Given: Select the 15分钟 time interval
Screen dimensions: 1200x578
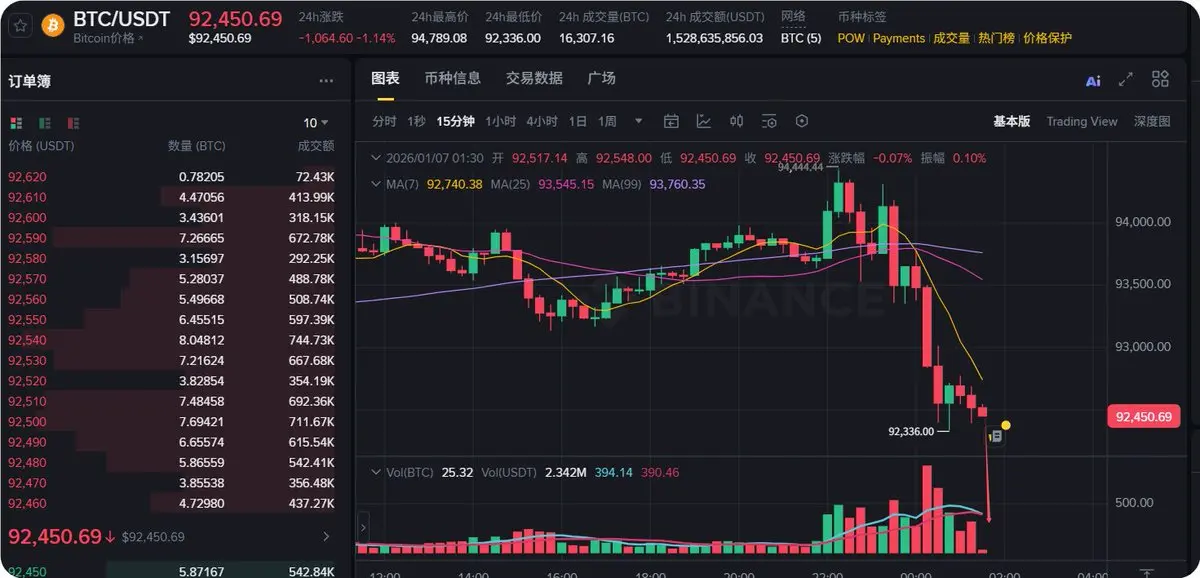Looking at the screenshot, I should [x=456, y=121].
